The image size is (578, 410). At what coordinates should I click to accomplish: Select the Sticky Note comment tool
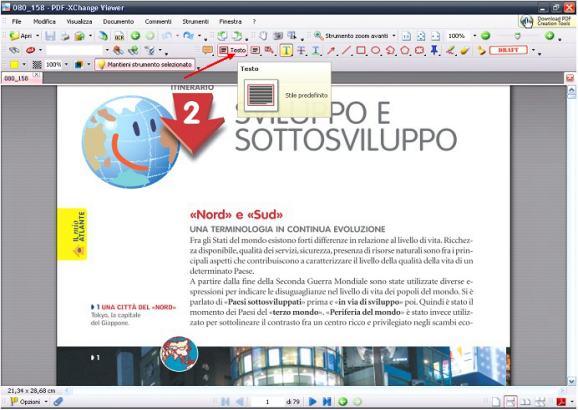pos(207,50)
